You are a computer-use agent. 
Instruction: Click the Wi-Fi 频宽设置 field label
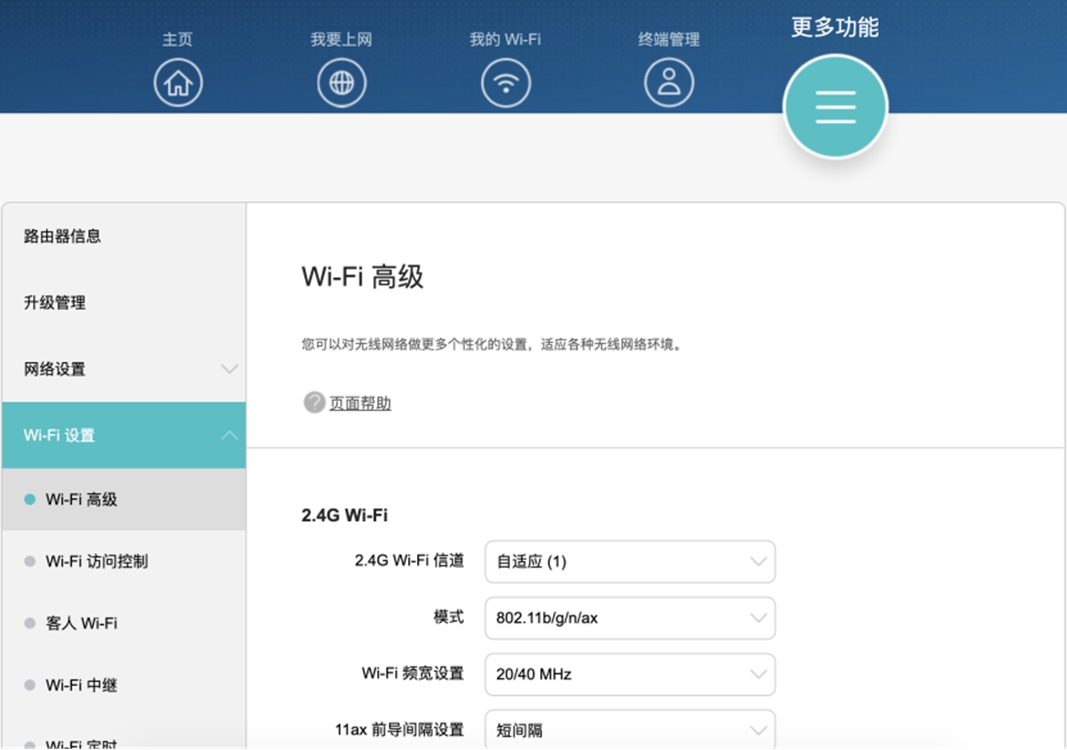(x=412, y=674)
